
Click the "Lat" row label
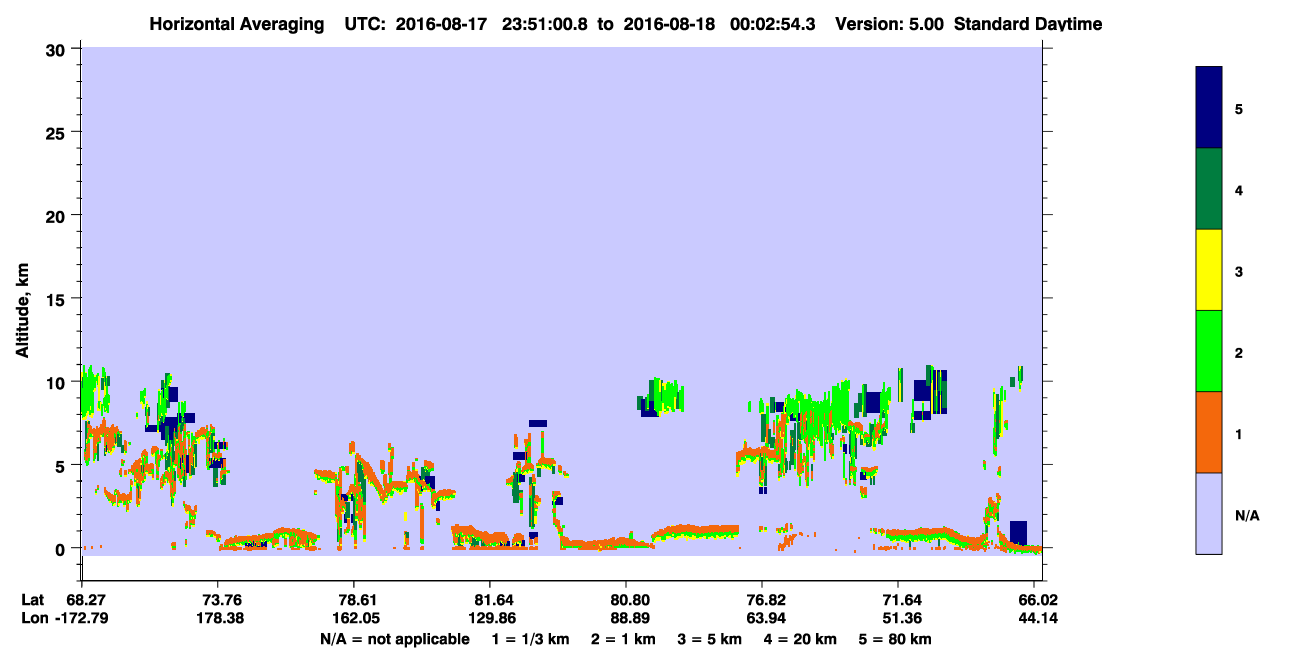tap(33, 600)
